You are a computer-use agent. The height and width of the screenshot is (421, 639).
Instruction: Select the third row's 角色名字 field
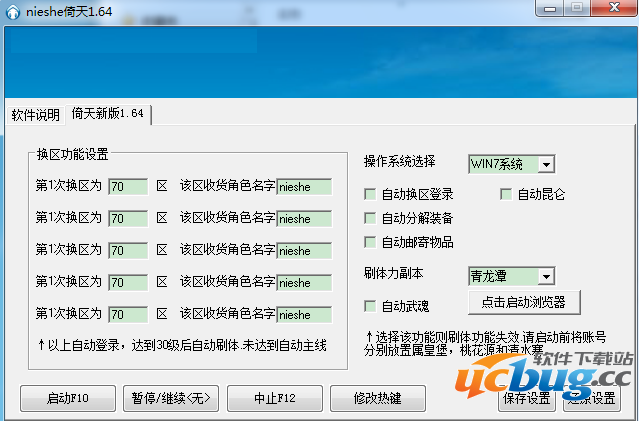point(305,251)
